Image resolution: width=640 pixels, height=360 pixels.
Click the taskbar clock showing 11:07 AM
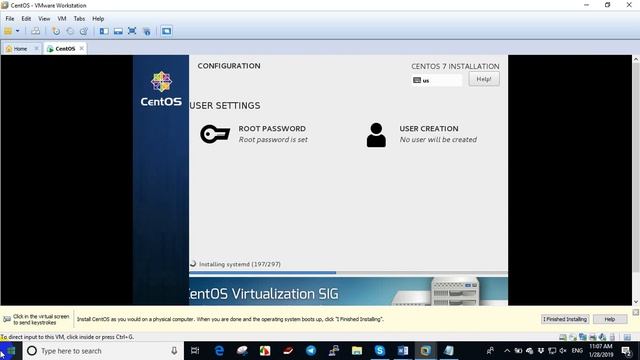601,351
